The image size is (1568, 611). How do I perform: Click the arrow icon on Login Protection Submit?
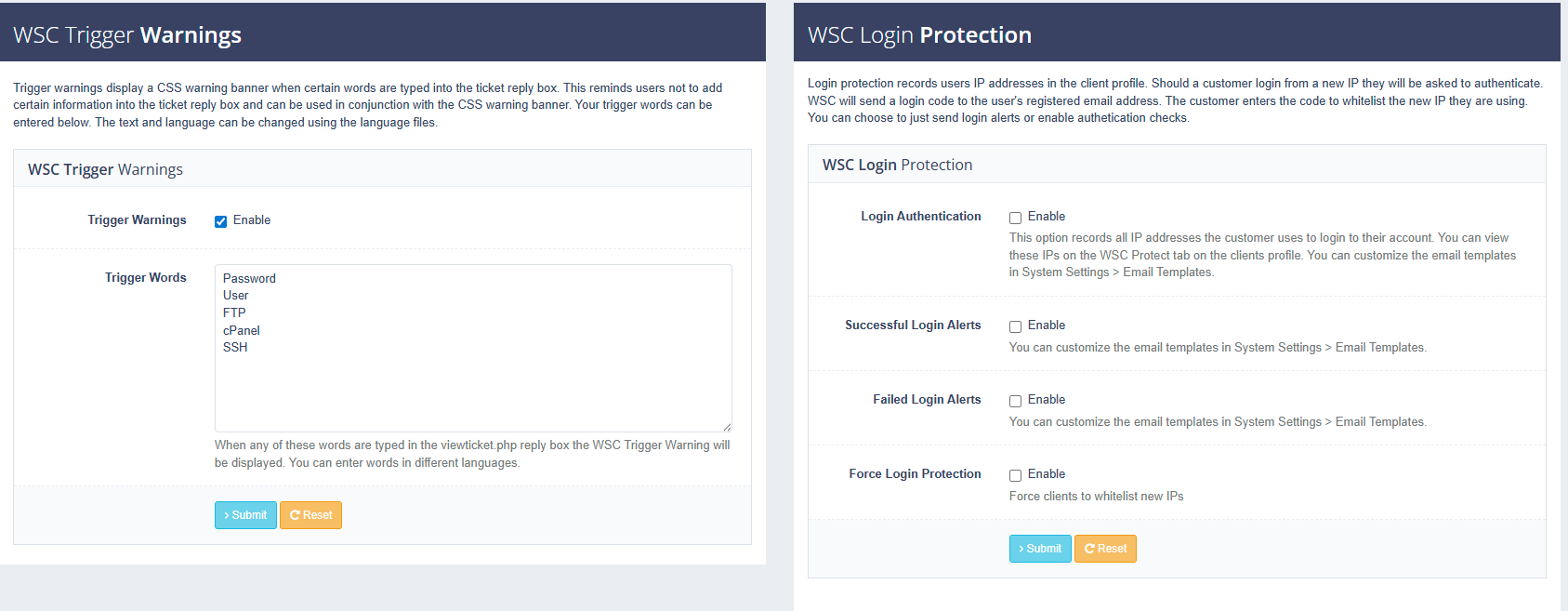tap(1021, 549)
